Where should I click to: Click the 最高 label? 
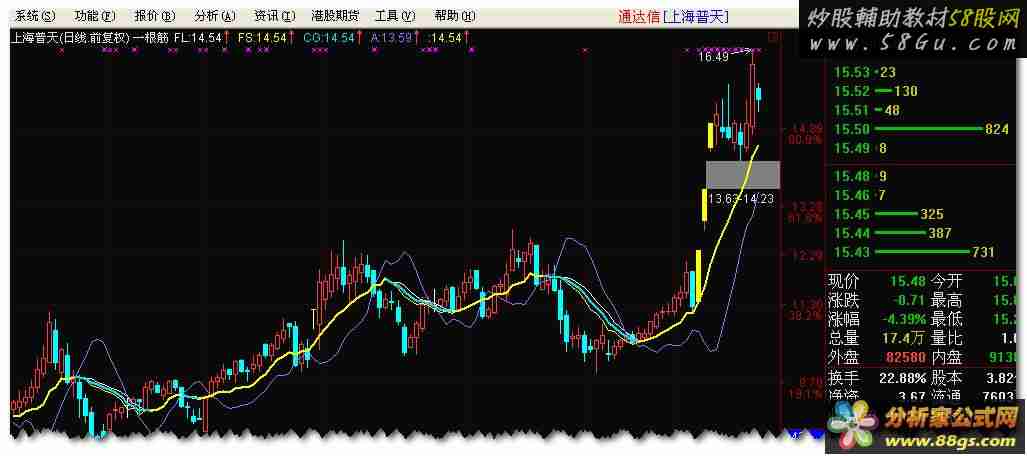tap(946, 301)
